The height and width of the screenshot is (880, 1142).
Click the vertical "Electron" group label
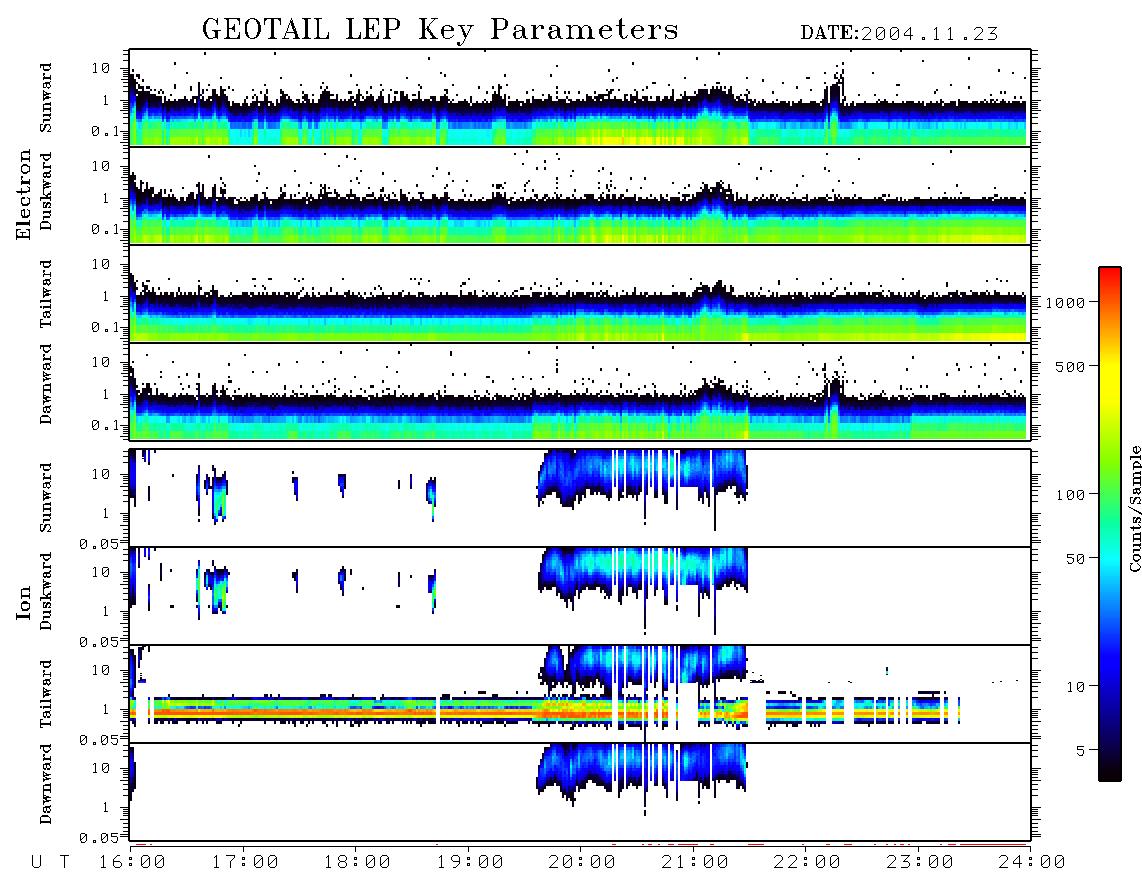[x=24, y=194]
